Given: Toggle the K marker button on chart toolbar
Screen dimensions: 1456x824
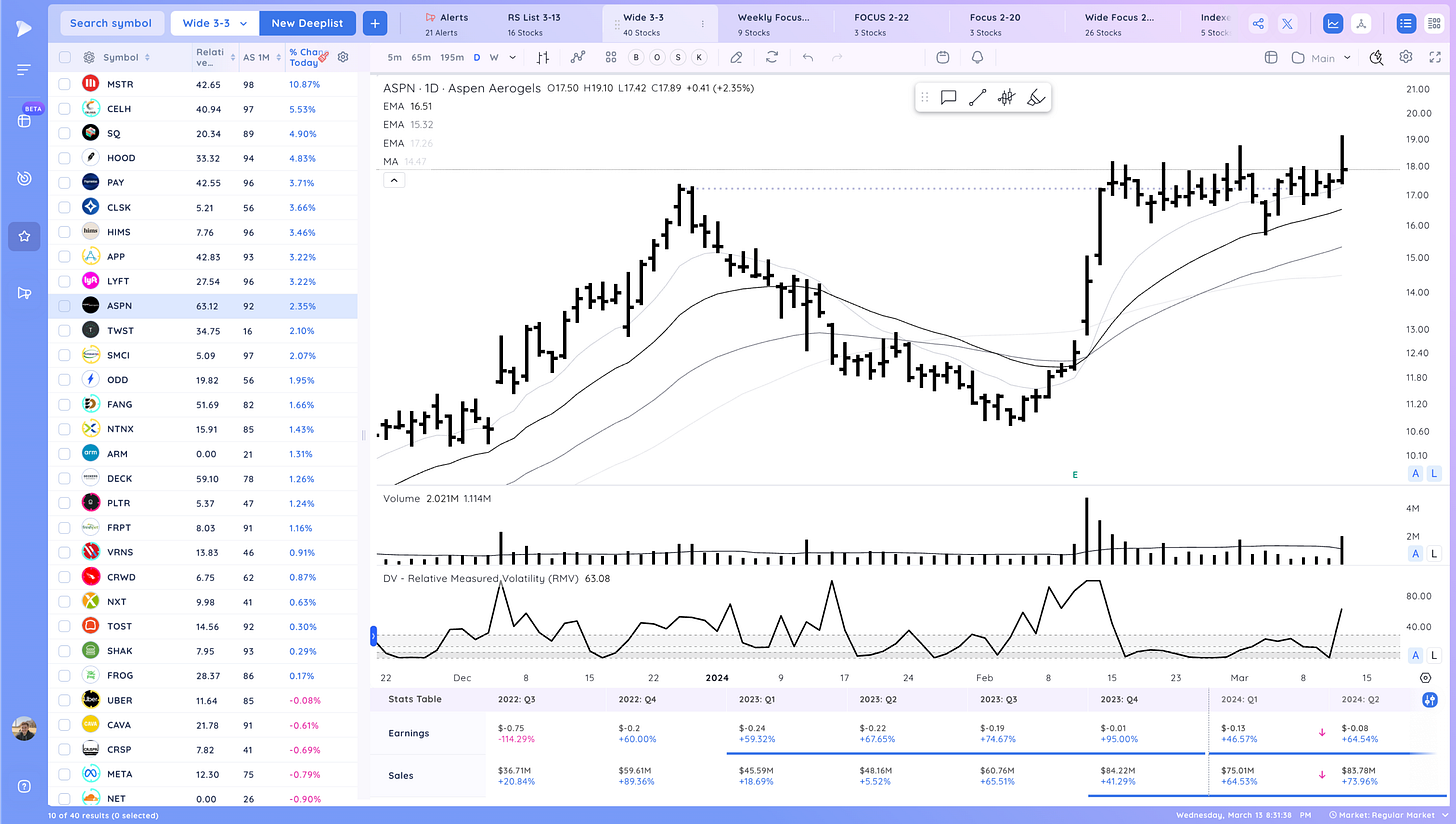Looking at the screenshot, I should (x=699, y=57).
